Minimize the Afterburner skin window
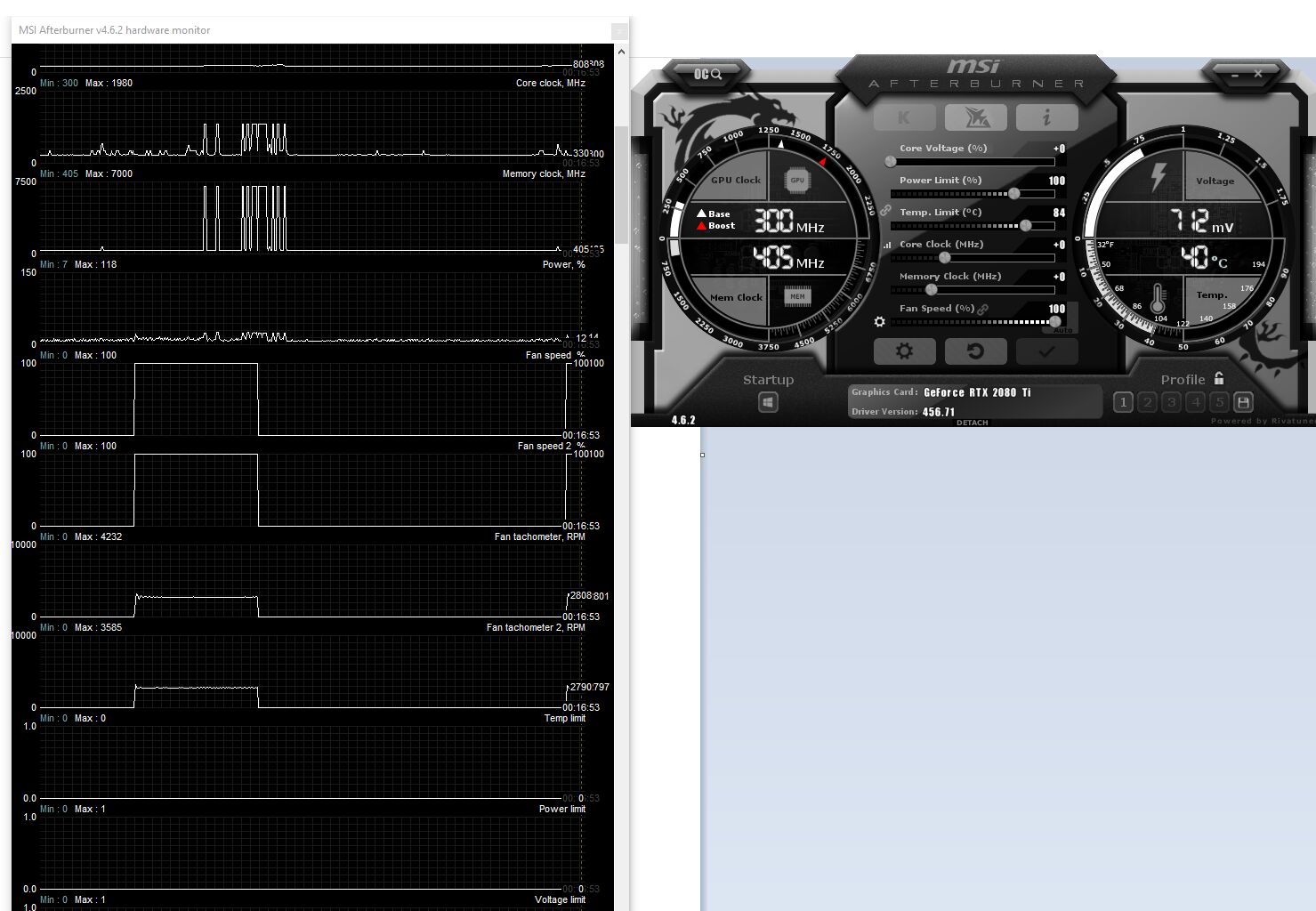This screenshot has height=911, width=1316. (x=1235, y=75)
